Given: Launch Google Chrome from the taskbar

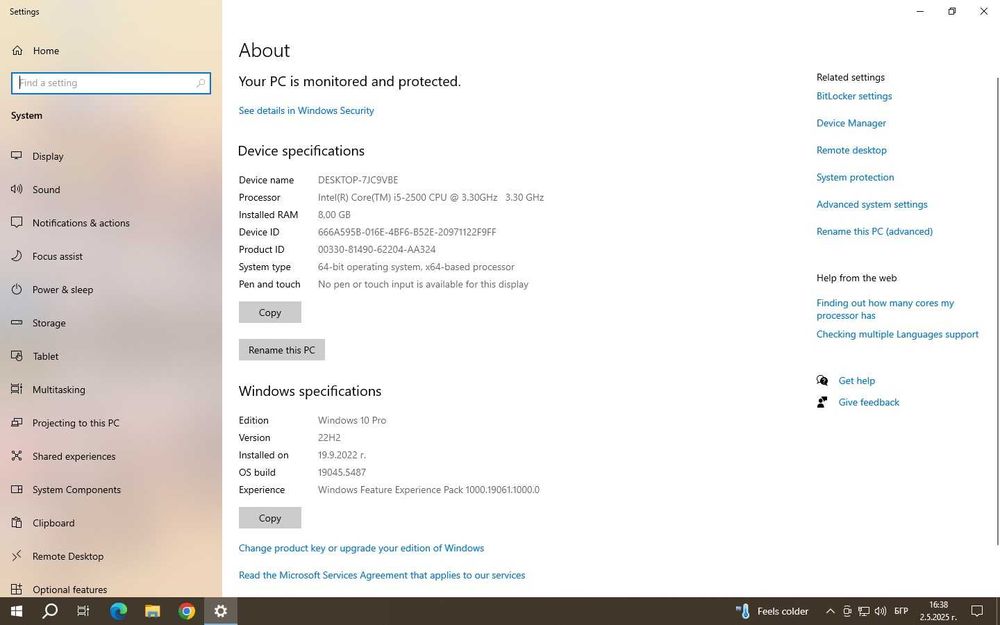Looking at the screenshot, I should [x=186, y=611].
